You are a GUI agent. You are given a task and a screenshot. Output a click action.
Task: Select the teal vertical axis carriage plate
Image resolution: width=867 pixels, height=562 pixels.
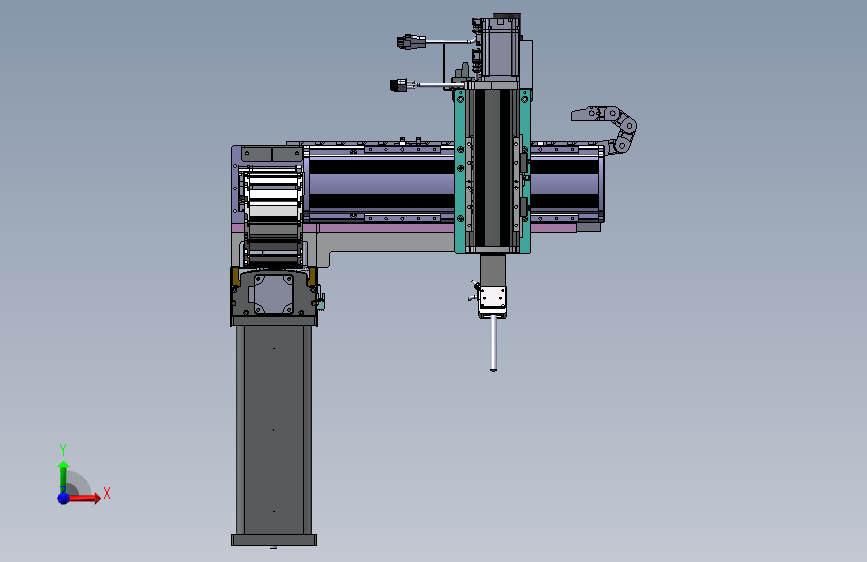[460, 170]
